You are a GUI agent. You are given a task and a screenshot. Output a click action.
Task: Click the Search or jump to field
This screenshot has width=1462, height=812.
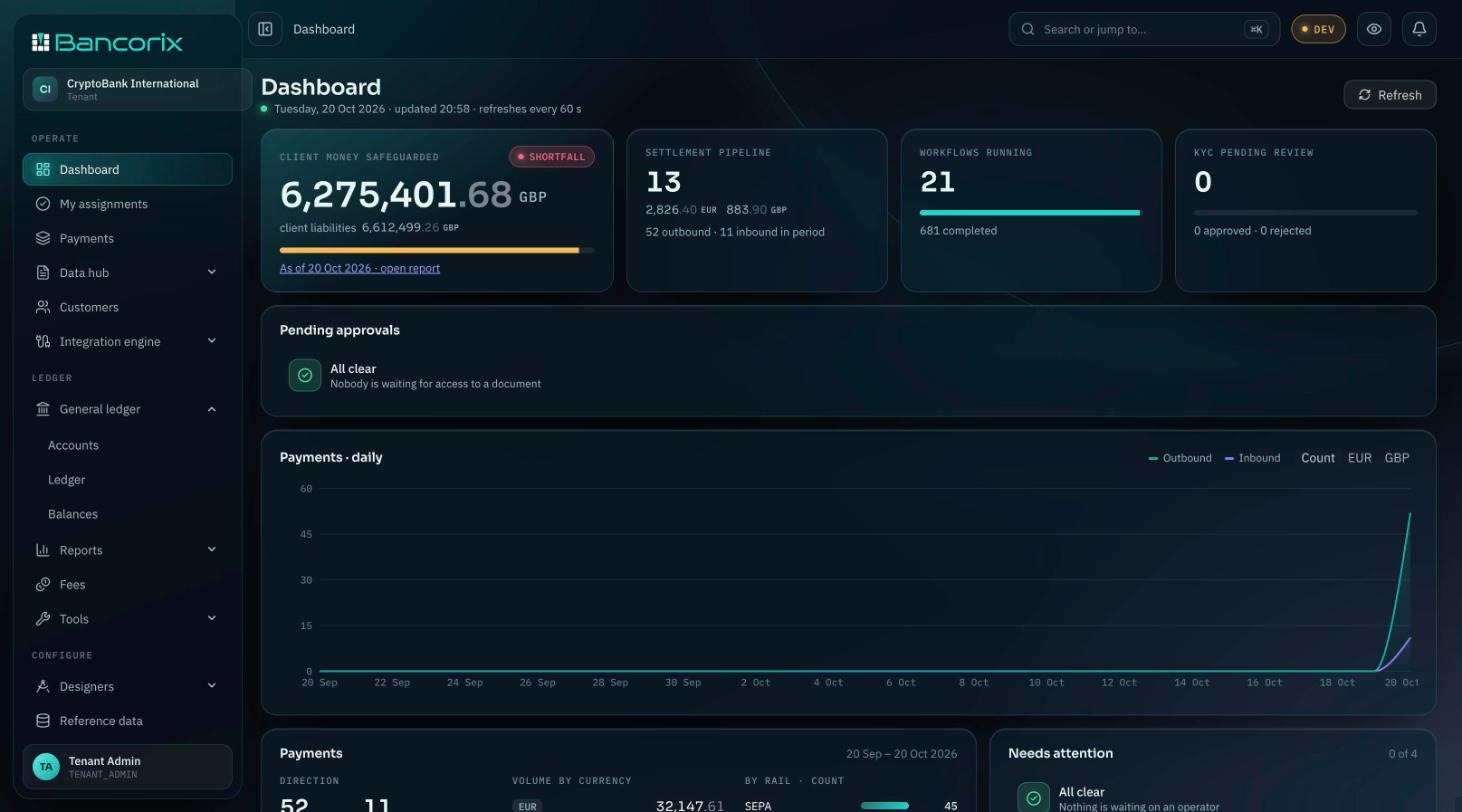point(1144,29)
